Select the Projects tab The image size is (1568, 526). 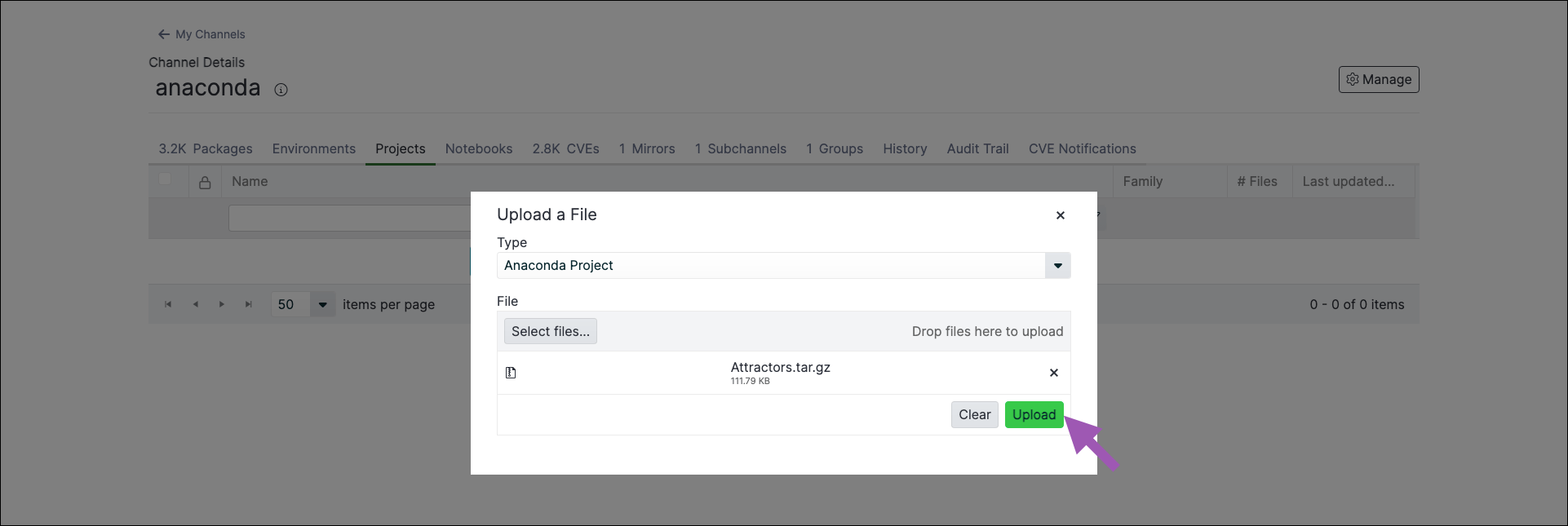pyautogui.click(x=401, y=148)
